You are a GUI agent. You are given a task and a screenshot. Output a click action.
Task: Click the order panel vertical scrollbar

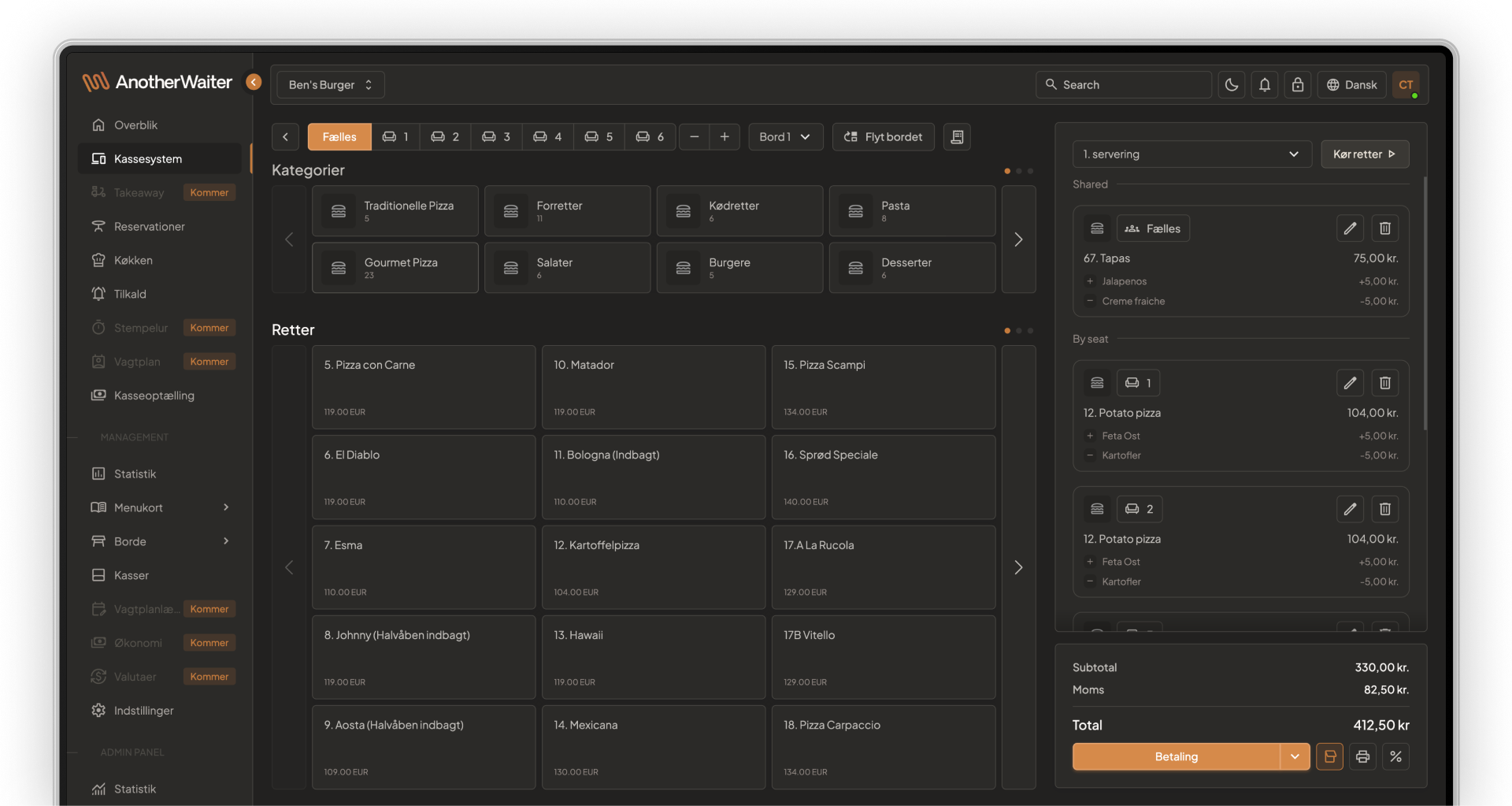(1425, 303)
